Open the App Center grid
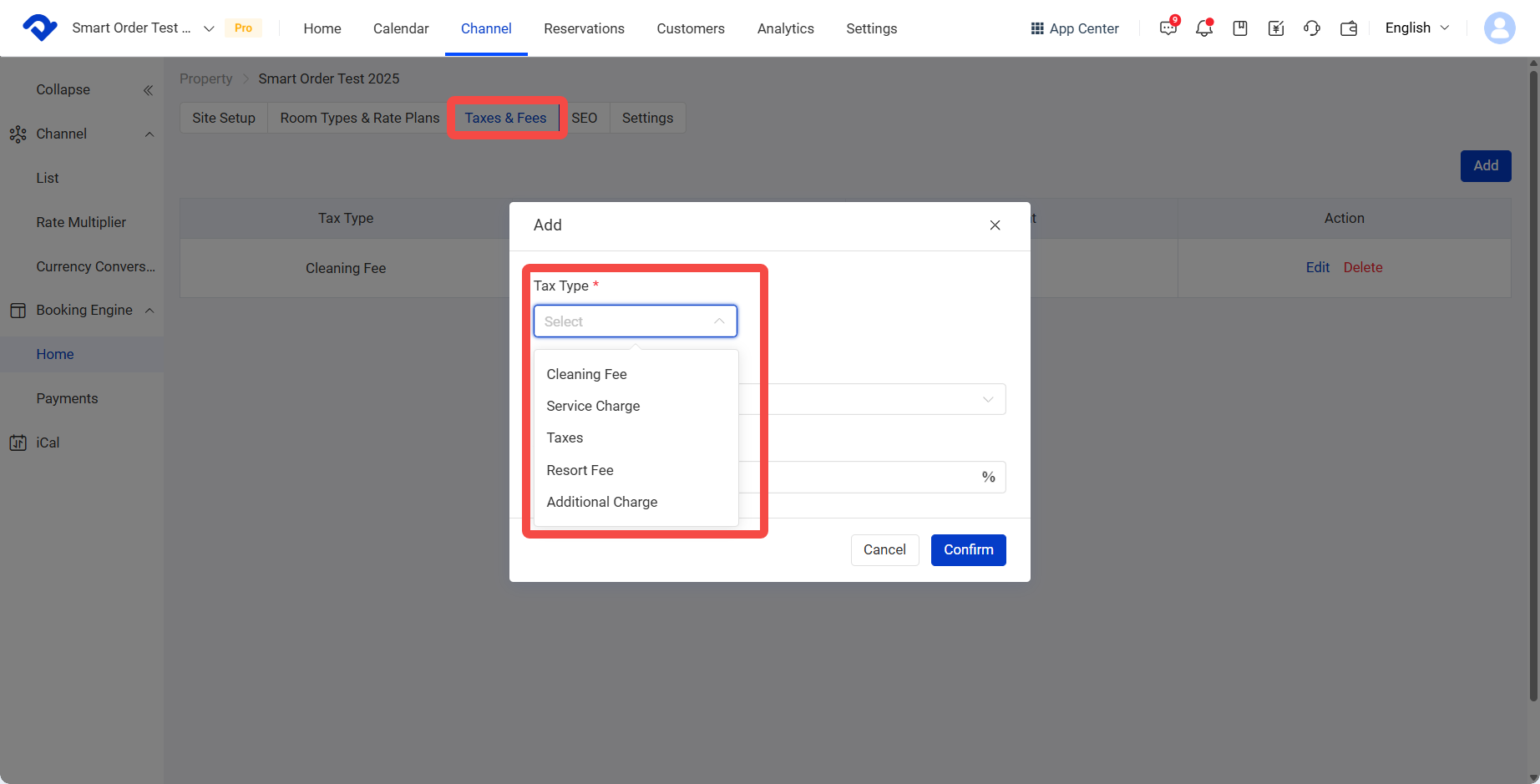 tap(1074, 28)
